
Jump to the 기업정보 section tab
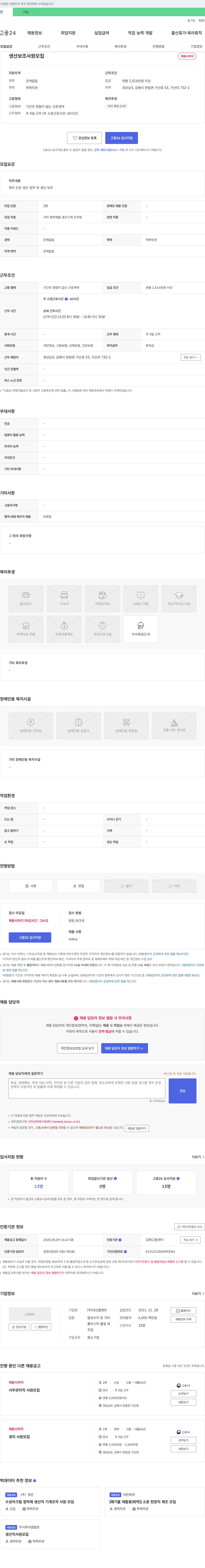[x=196, y=46]
